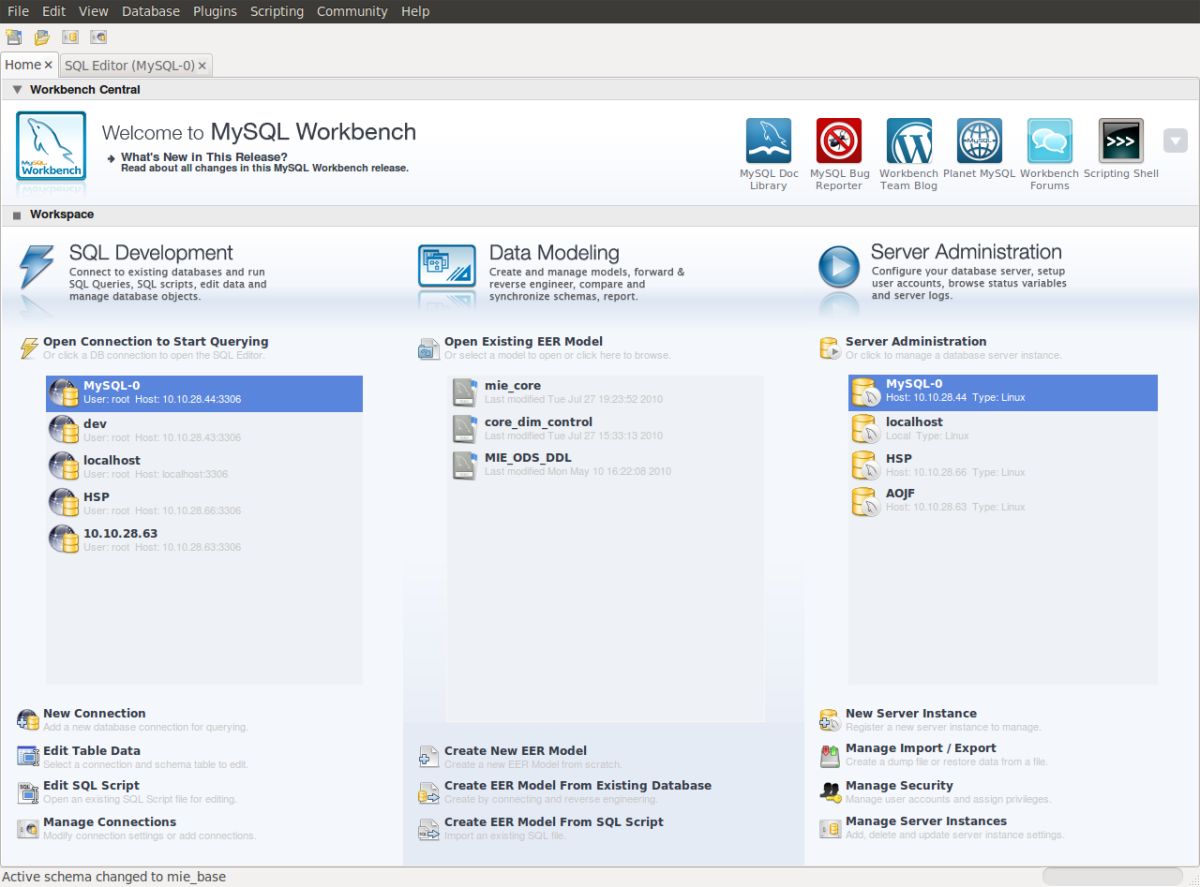Click the Edit Table Data icon
Viewport: 1200px width, 887px height.
point(28,756)
